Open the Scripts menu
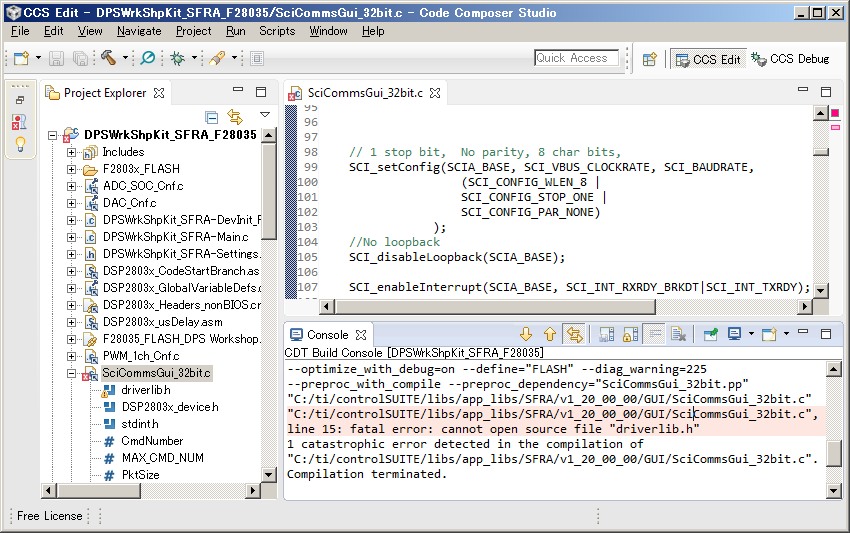 (x=277, y=31)
